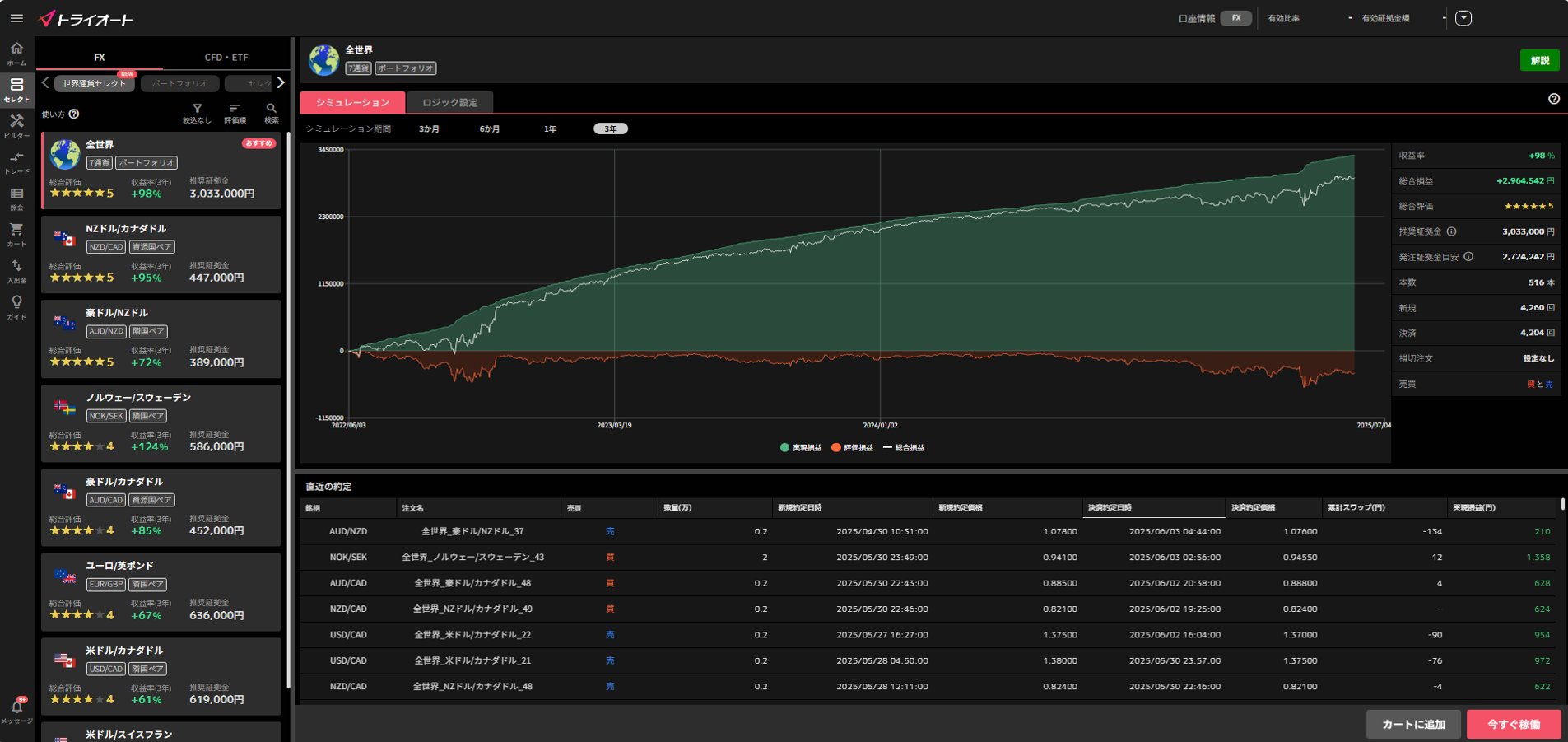1568x742 pixels.
Task: Switch to FX tab
Action: point(100,57)
